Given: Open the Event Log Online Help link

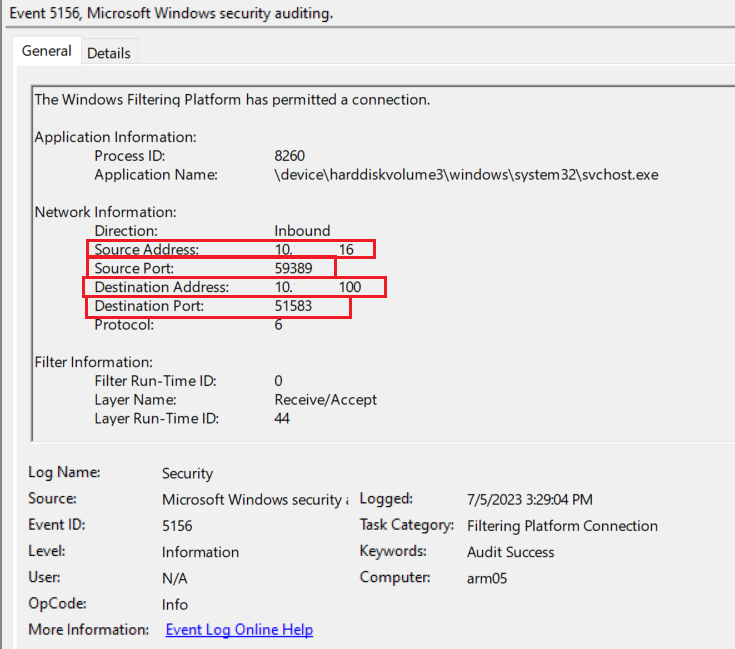Looking at the screenshot, I should point(239,629).
